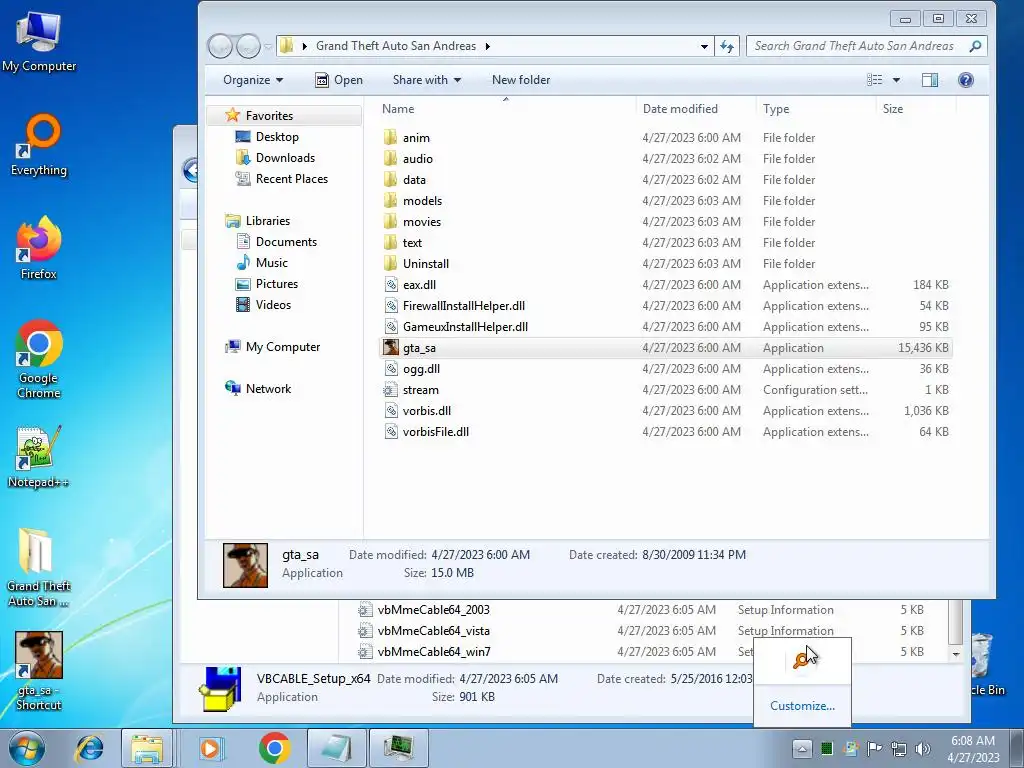Open the models folder
Screen dimensions: 1024x768
click(666, 200)
